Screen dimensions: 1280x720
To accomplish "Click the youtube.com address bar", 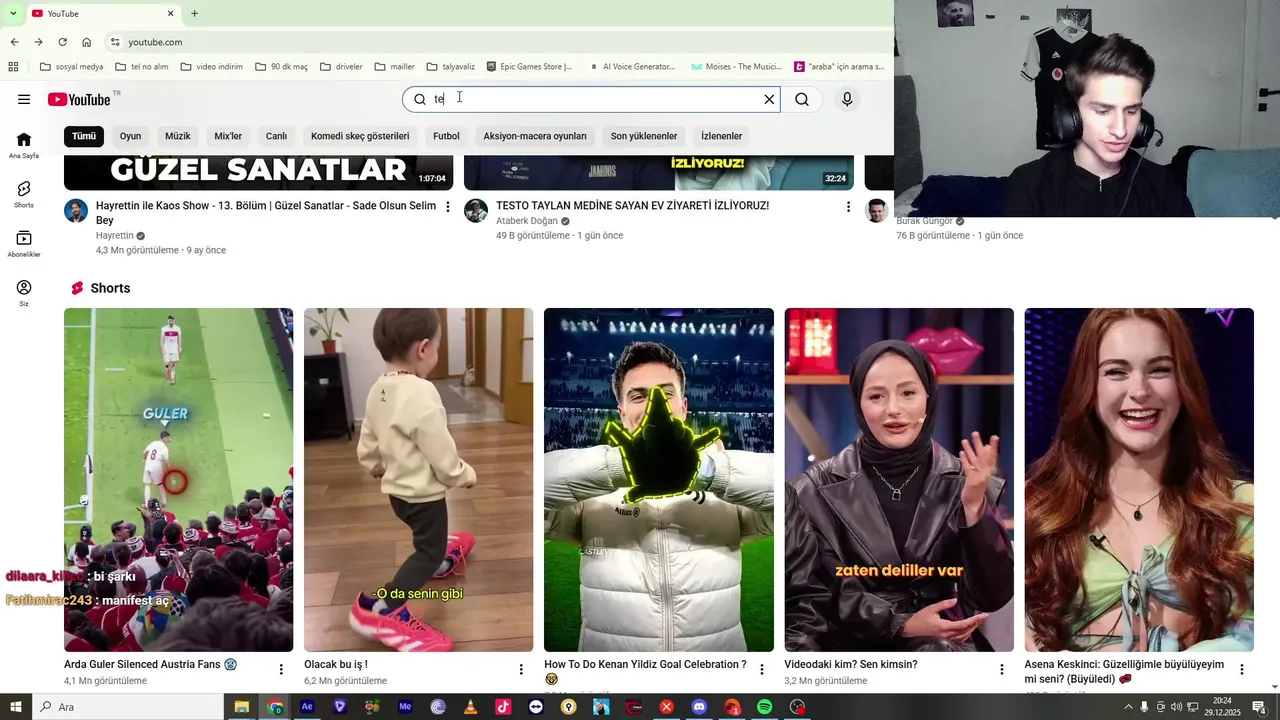I will coord(500,42).
